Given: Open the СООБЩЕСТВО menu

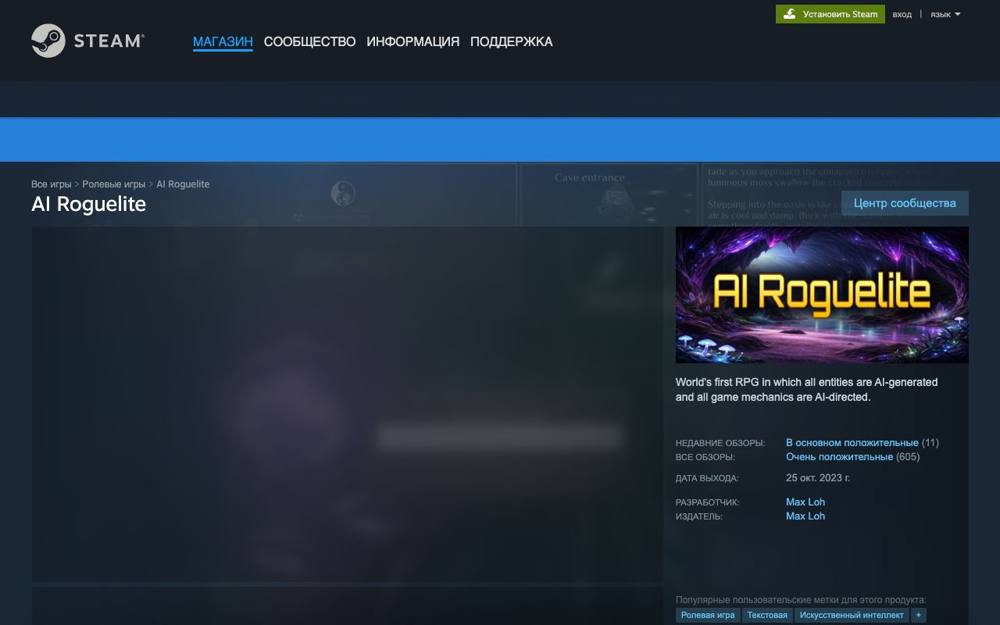Looking at the screenshot, I should click(309, 41).
